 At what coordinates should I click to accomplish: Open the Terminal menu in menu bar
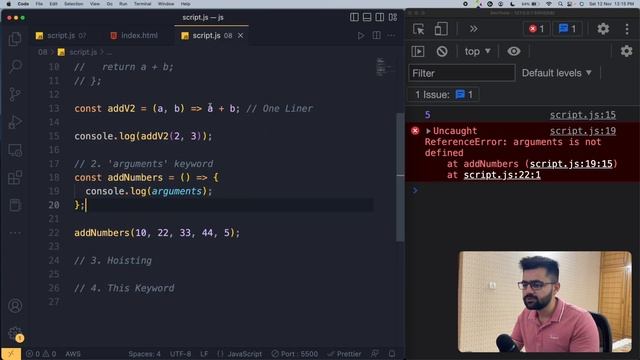(142, 4)
